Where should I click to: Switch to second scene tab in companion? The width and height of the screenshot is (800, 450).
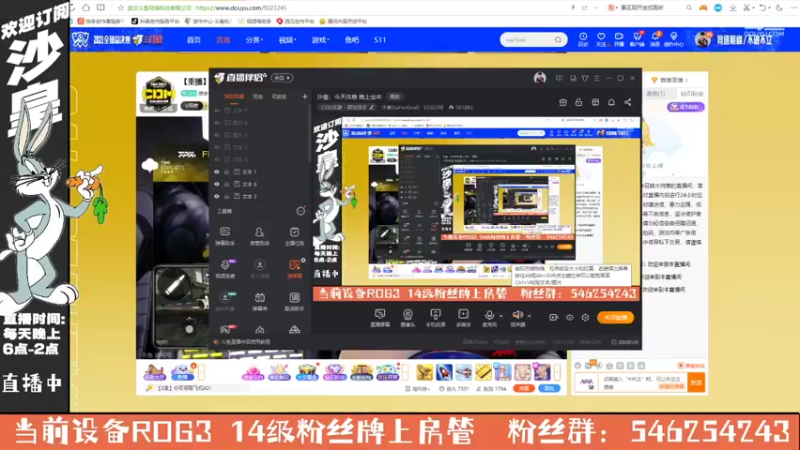(x=258, y=96)
